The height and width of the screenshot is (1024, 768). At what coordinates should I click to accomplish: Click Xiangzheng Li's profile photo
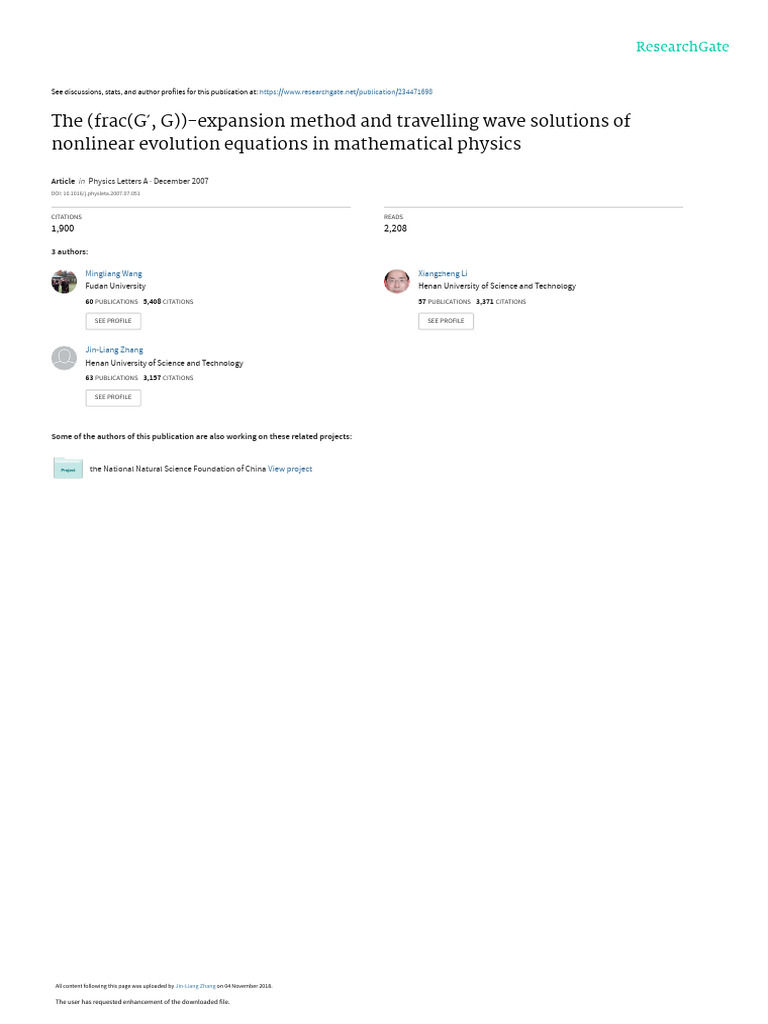point(396,281)
